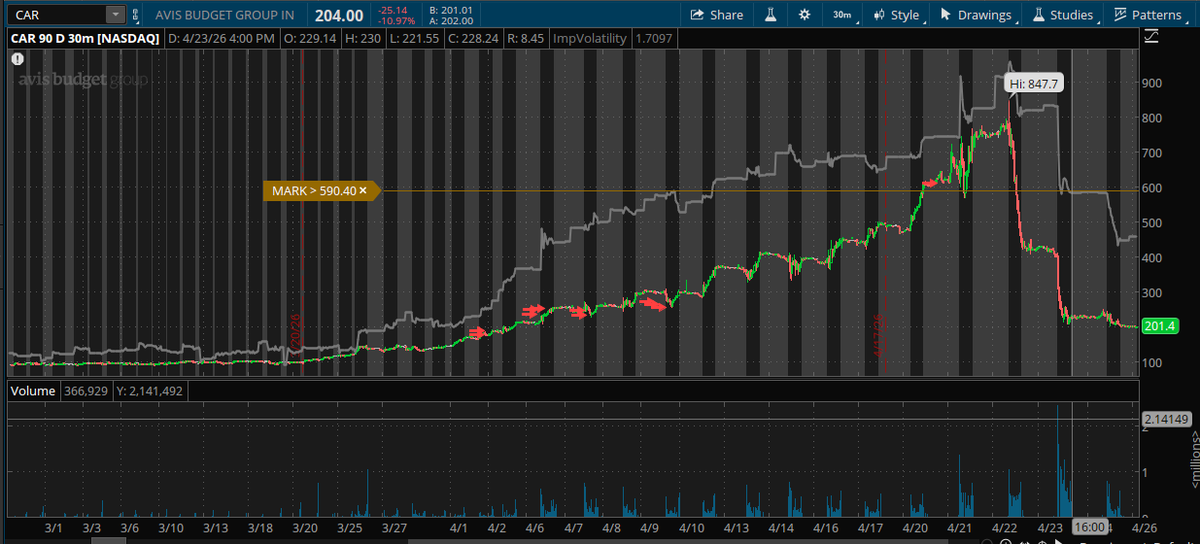Open the Drawings menu
Image resolution: width=1200 pixels, height=544 pixels.
[977, 15]
